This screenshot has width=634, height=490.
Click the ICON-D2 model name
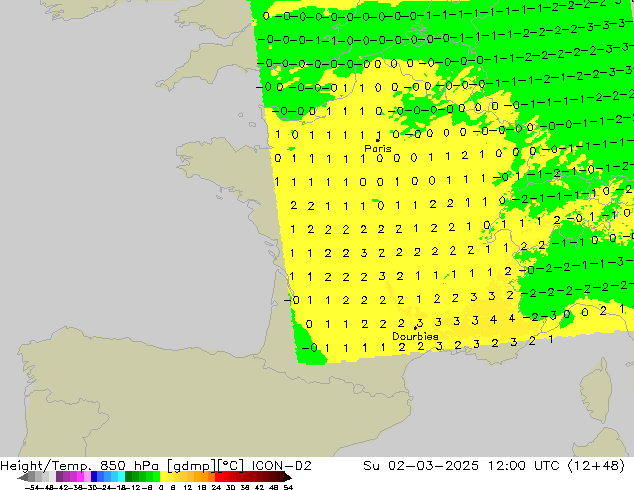[281, 466]
